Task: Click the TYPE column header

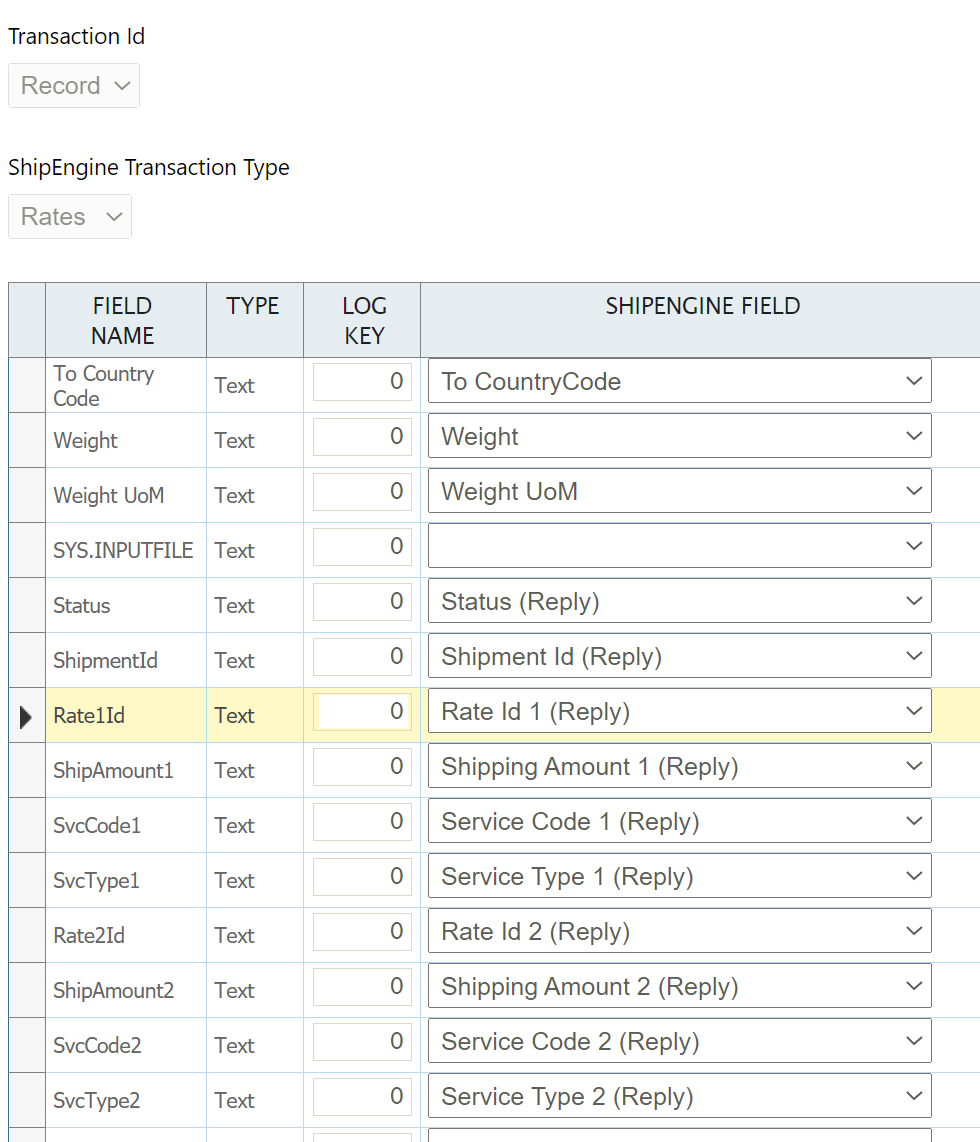Action: [254, 320]
